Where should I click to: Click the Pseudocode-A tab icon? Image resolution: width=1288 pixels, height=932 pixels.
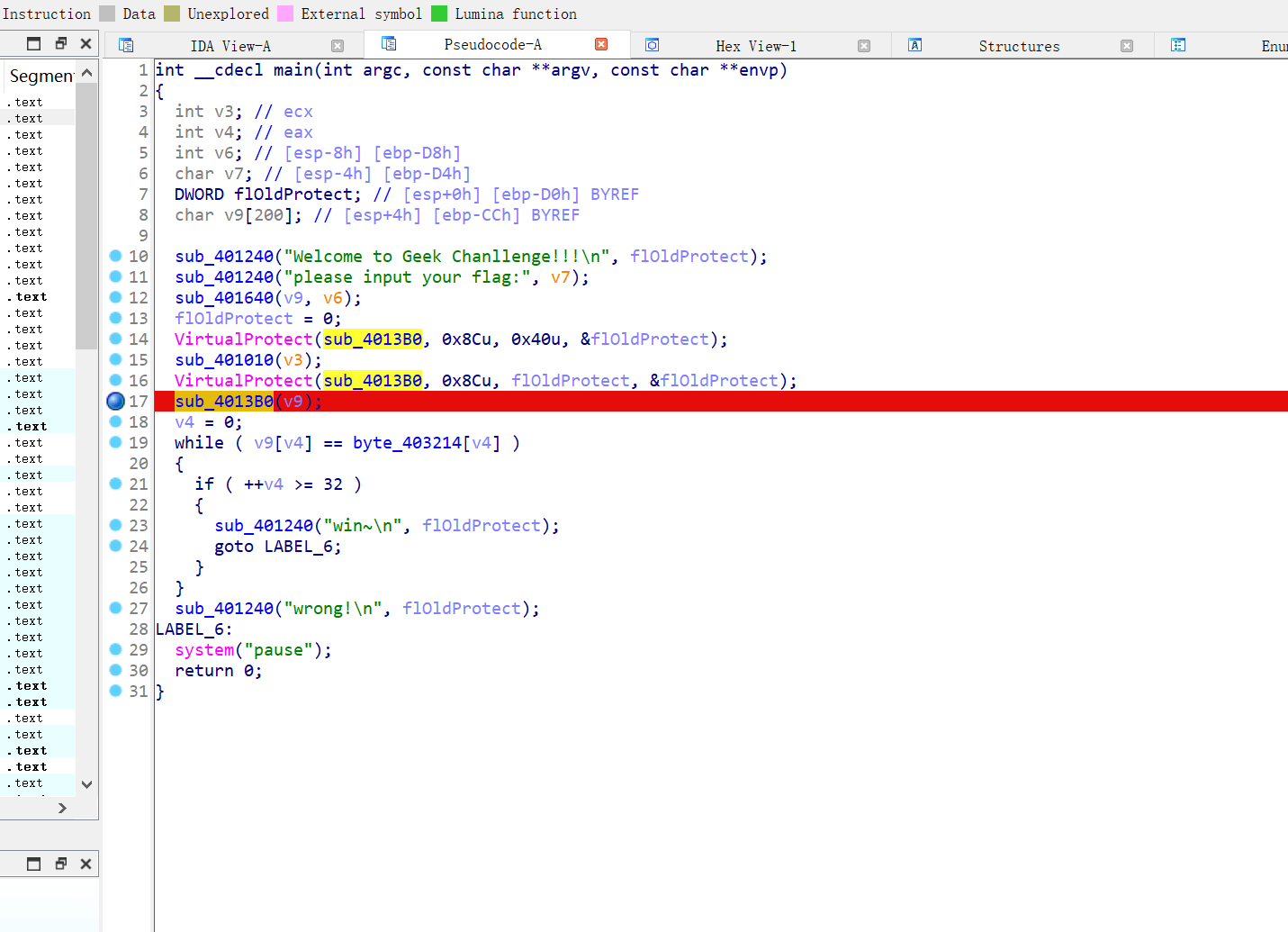pos(389,43)
